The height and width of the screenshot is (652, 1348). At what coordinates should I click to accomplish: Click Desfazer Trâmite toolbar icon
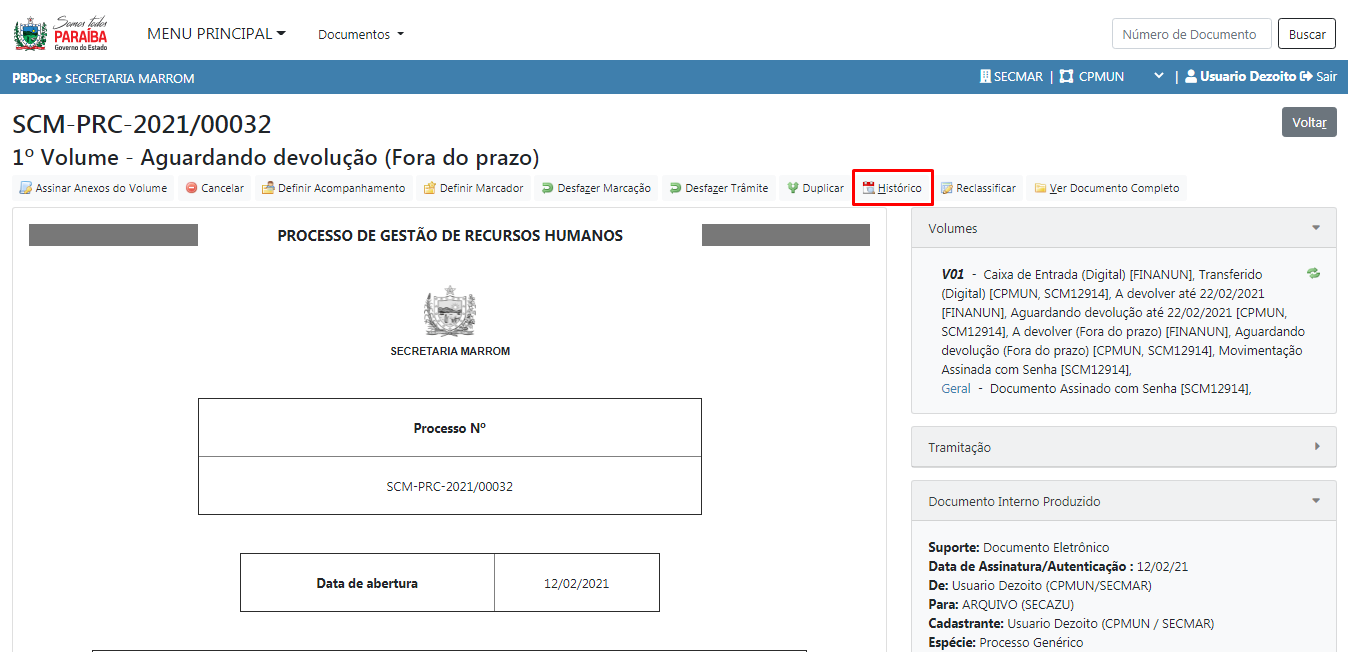point(675,188)
